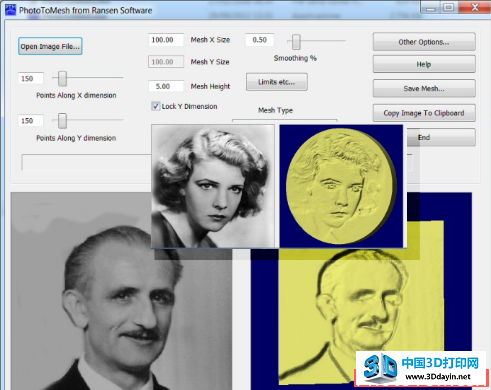
Task: Click the Points Along X dimension slider
Action: pyautogui.click(x=62, y=79)
